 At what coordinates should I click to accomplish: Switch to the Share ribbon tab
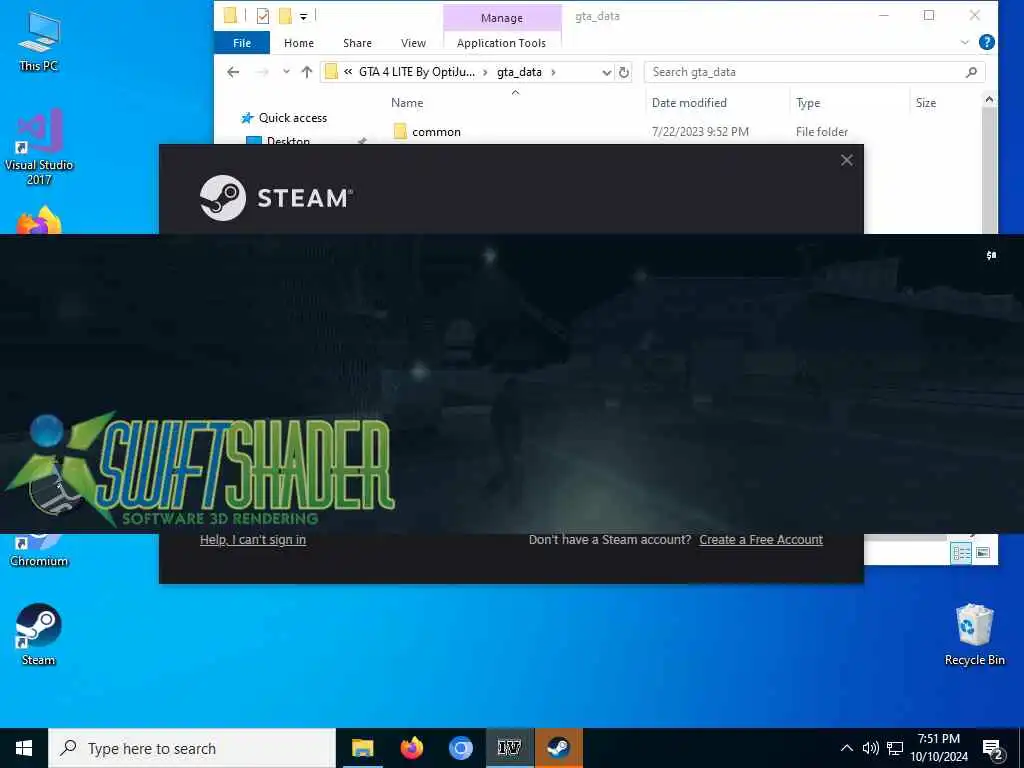357,43
